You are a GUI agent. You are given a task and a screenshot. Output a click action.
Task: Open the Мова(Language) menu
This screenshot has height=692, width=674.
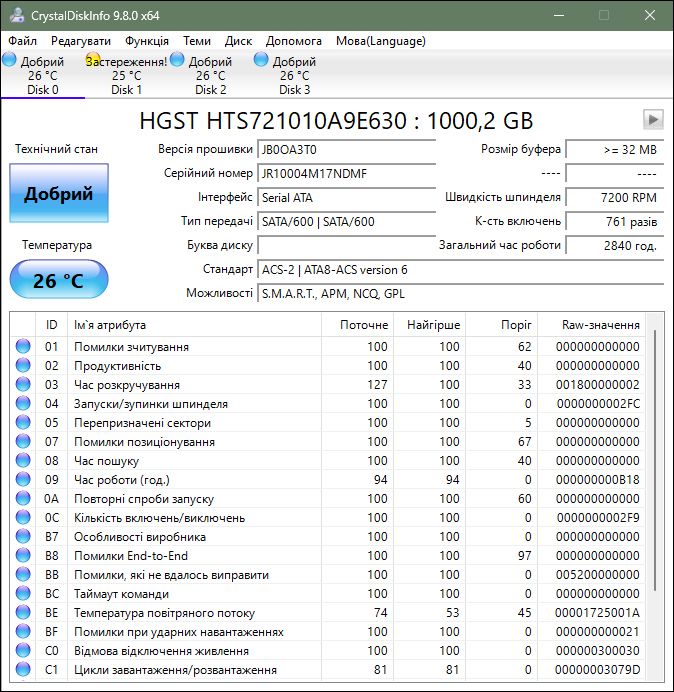[x=380, y=41]
